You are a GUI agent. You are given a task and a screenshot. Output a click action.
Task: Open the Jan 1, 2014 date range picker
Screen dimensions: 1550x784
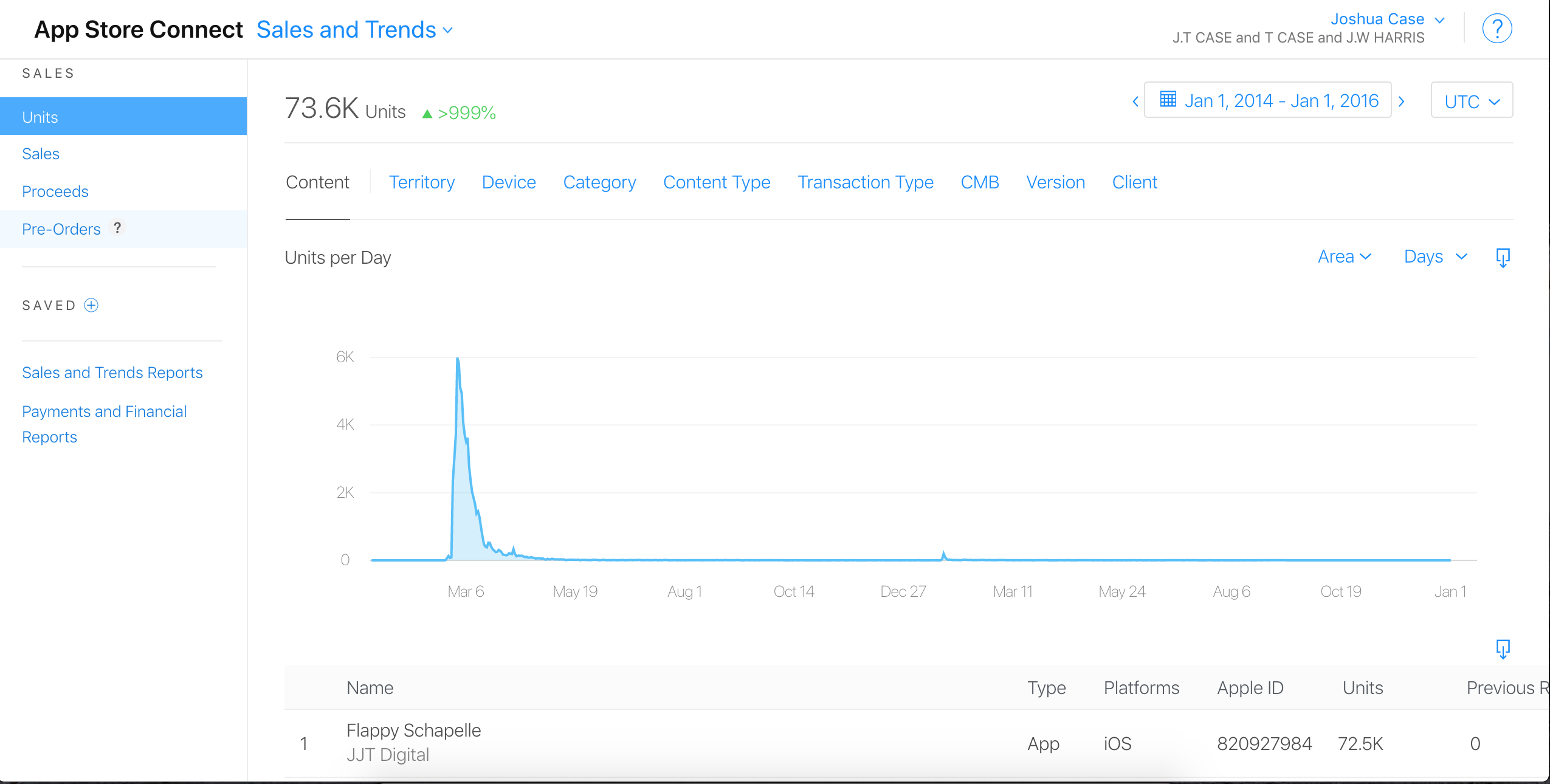pos(1267,100)
